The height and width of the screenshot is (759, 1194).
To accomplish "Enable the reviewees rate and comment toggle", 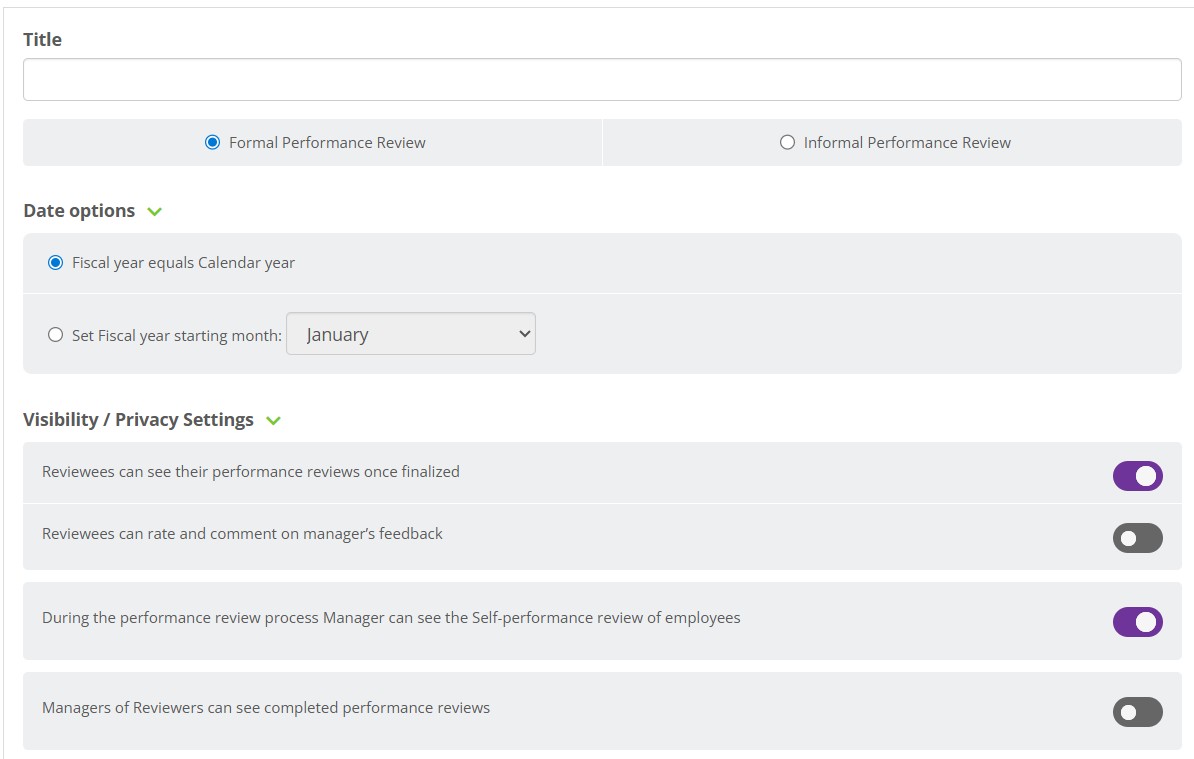I will 1137,538.
